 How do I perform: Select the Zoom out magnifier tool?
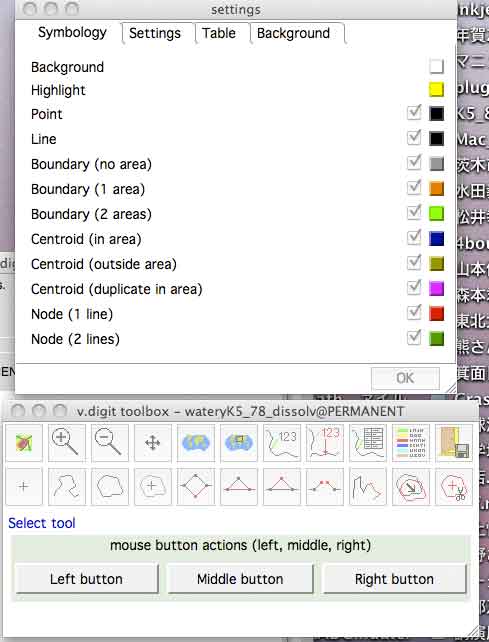(110, 443)
